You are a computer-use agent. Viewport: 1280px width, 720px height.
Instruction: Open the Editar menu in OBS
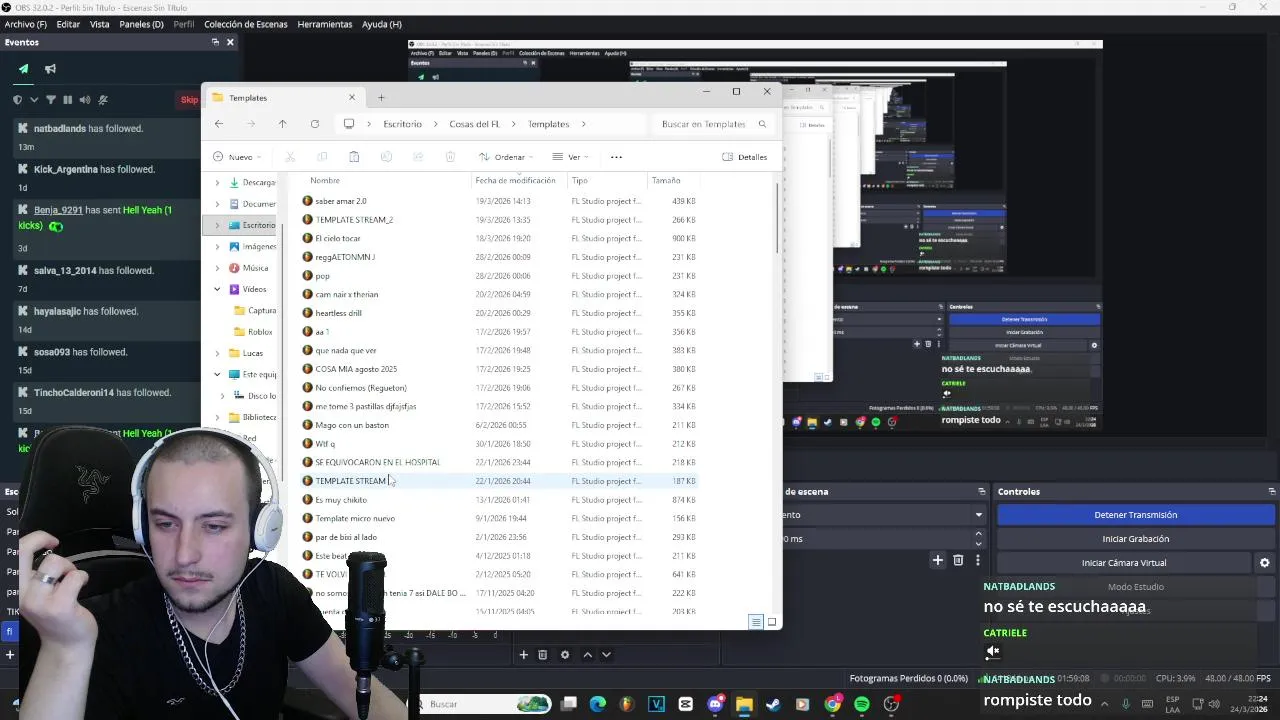[x=68, y=24]
